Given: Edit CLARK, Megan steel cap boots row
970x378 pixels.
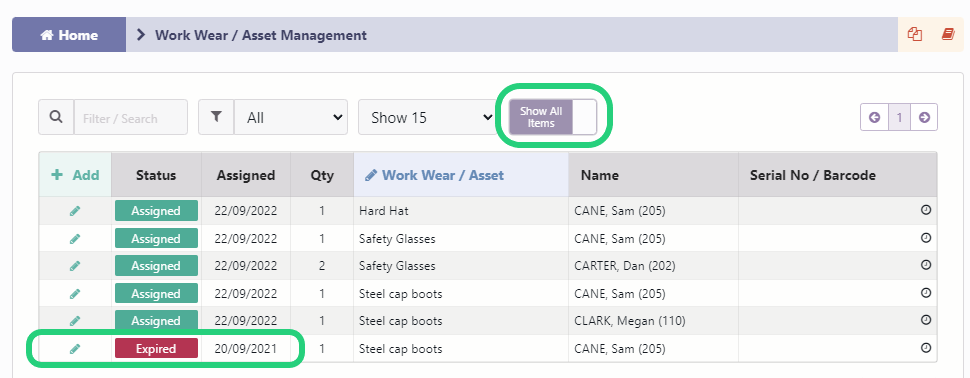Looking at the screenshot, I should coord(75,321).
